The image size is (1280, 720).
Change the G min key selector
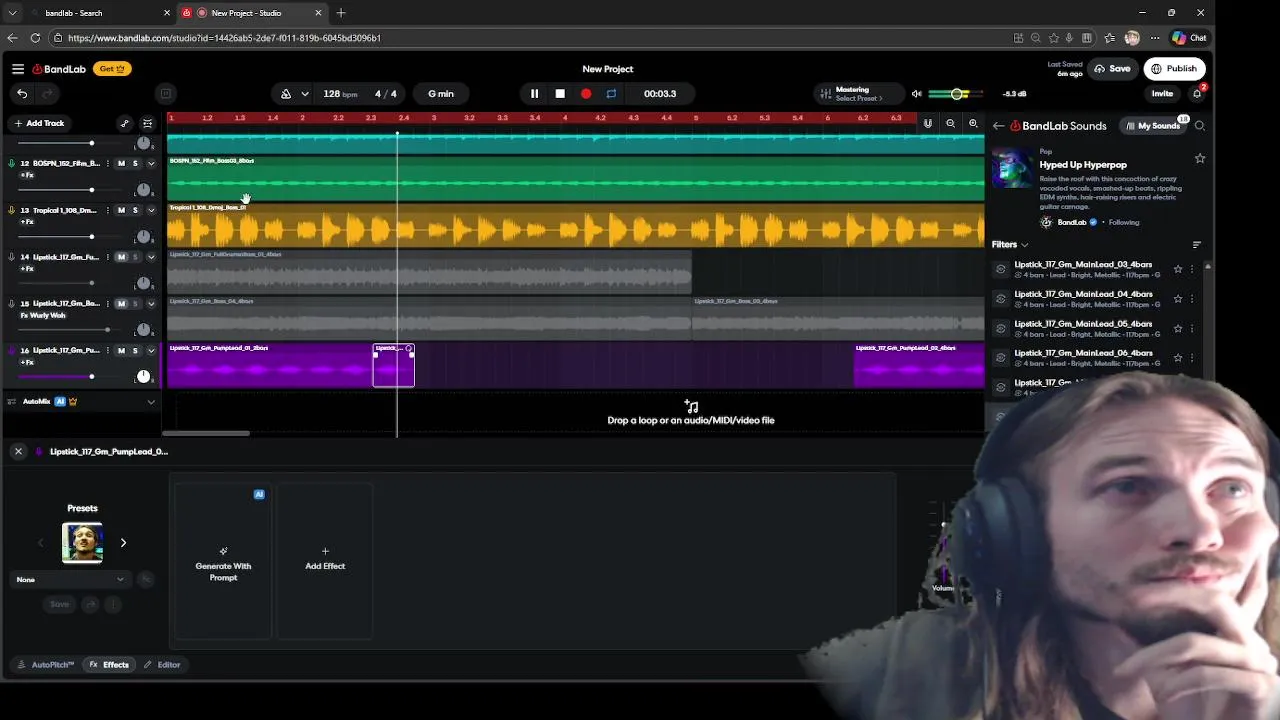click(x=441, y=94)
